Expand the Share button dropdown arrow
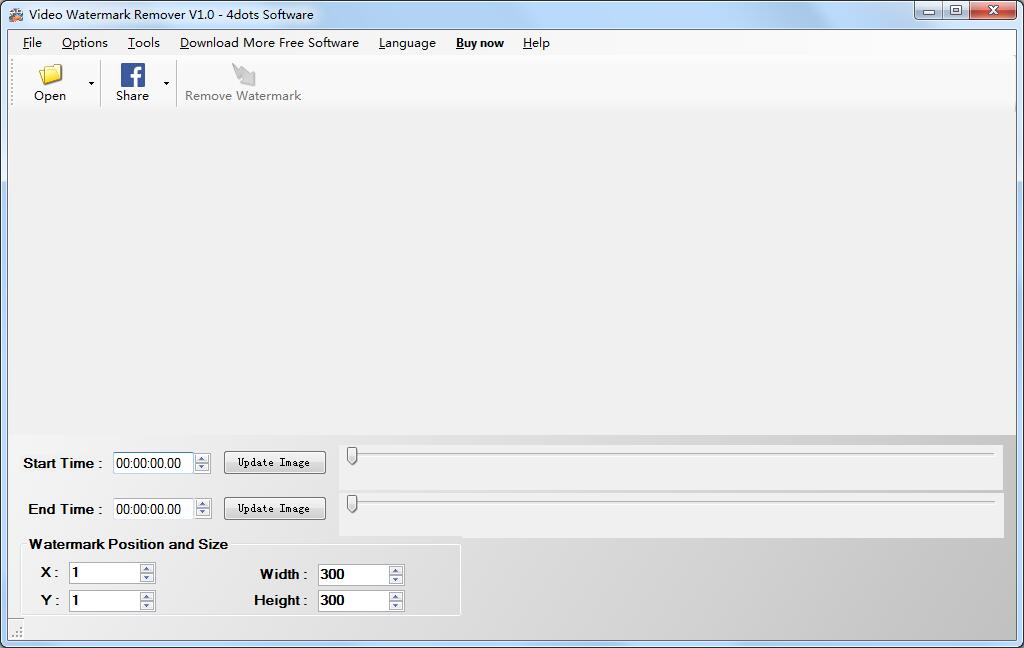Image resolution: width=1024 pixels, height=648 pixels. point(166,83)
